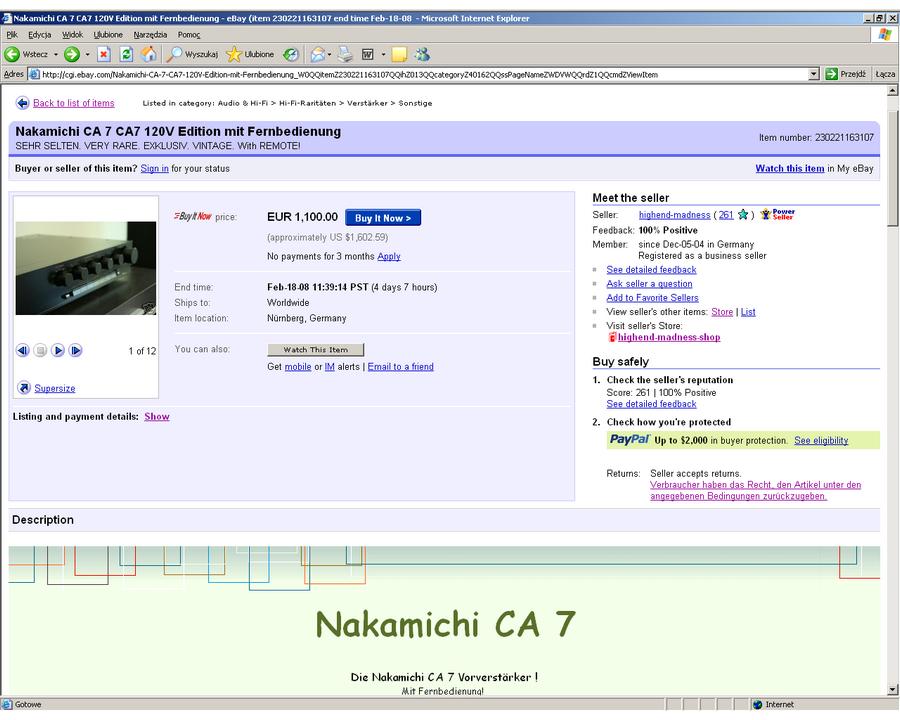Viewport: 900px width, 720px height.
Task: Click the Sign in link
Action: pyautogui.click(x=154, y=168)
